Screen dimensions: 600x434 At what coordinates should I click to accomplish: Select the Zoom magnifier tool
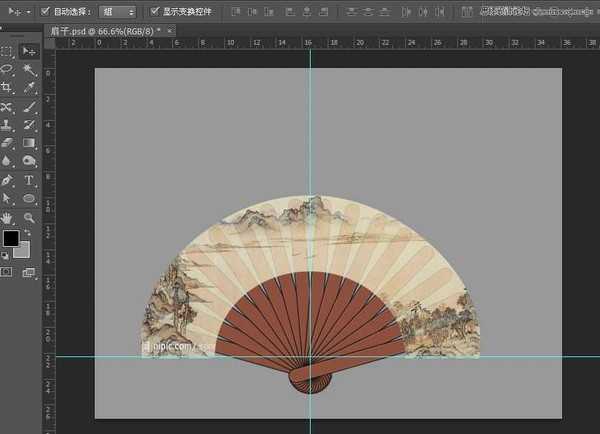tap(29, 216)
